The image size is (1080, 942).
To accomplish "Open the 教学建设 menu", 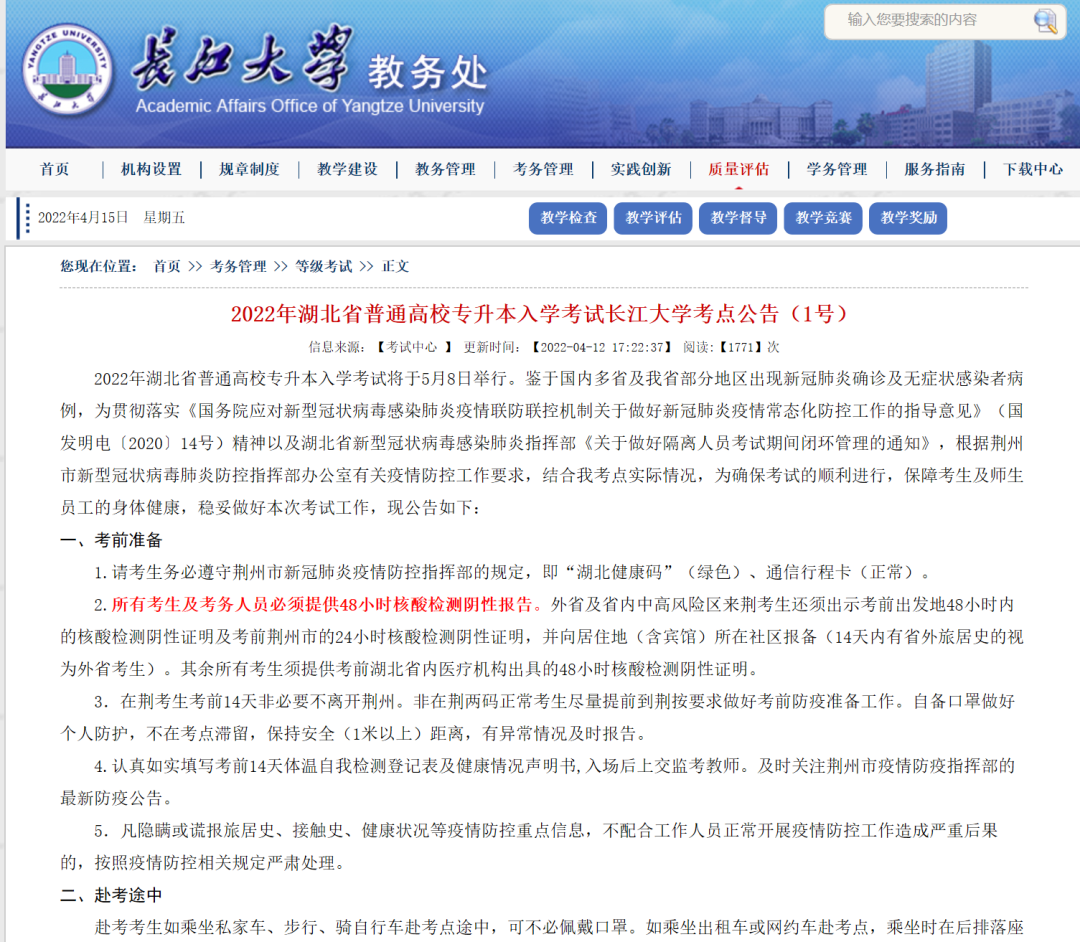I will tap(348, 169).
